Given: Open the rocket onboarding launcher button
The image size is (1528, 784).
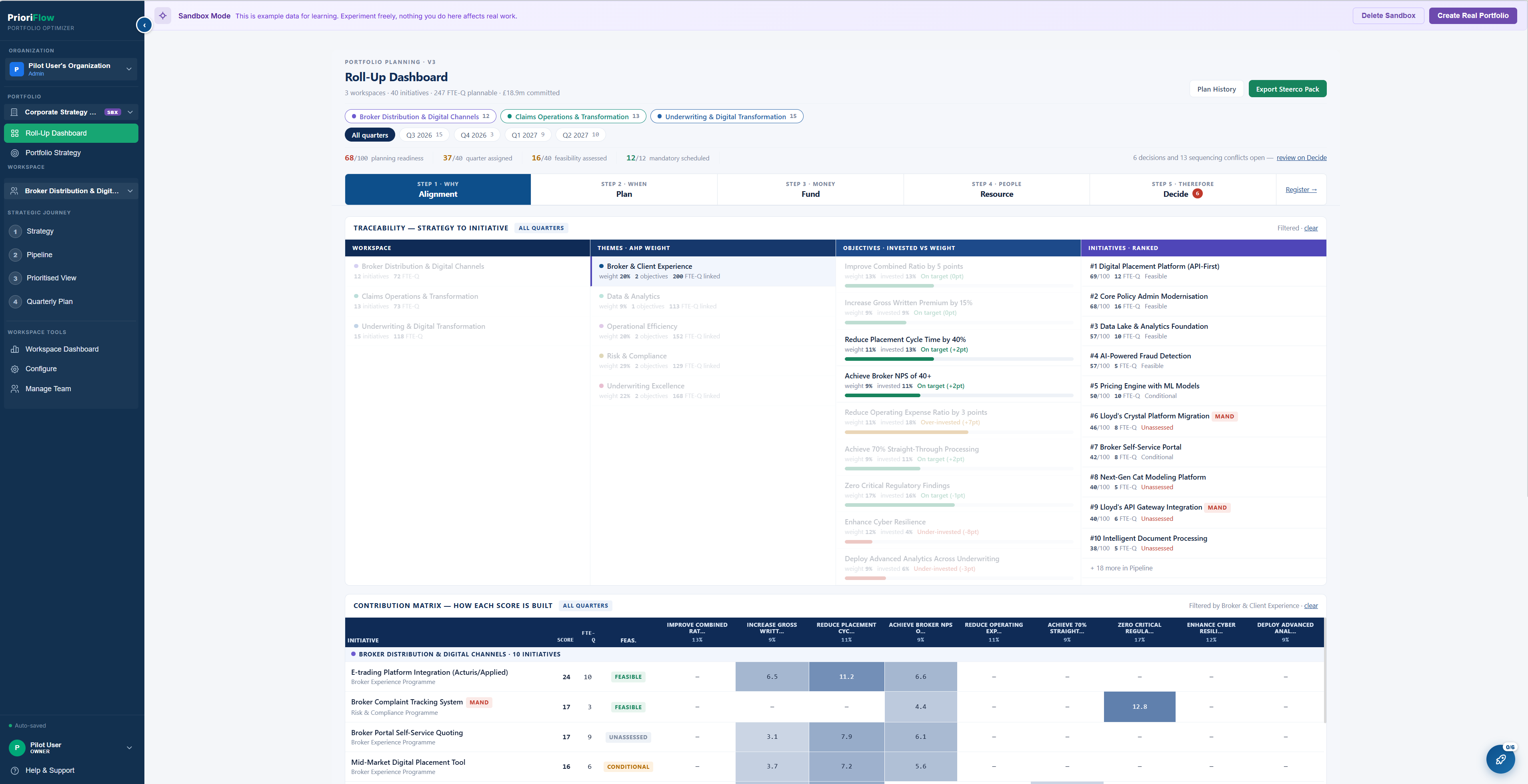Looking at the screenshot, I should [1500, 759].
